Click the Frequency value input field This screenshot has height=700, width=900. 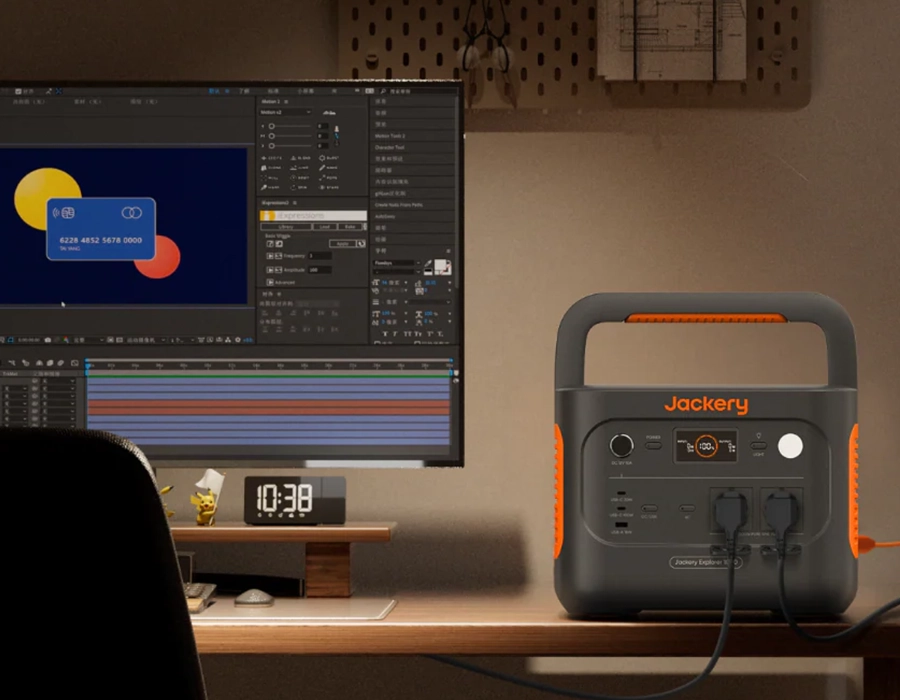coord(318,256)
